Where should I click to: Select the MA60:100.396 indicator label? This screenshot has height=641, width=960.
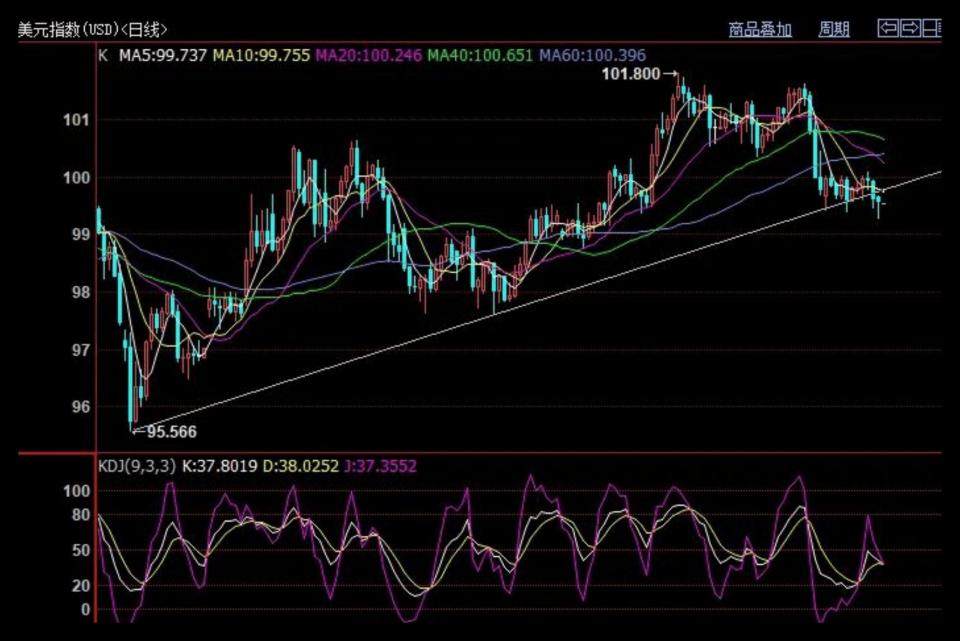tap(592, 56)
